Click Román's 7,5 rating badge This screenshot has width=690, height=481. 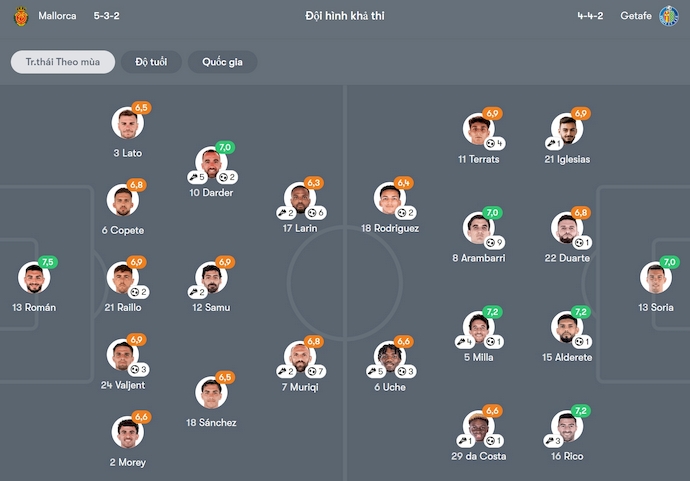click(x=48, y=262)
